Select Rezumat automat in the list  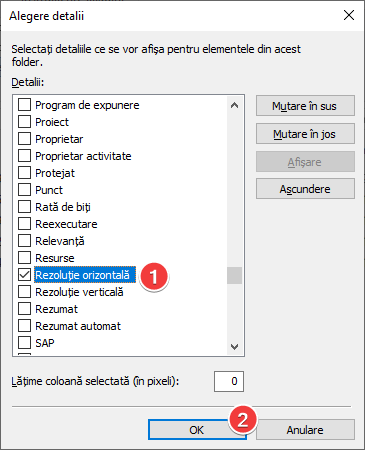click(x=78, y=326)
